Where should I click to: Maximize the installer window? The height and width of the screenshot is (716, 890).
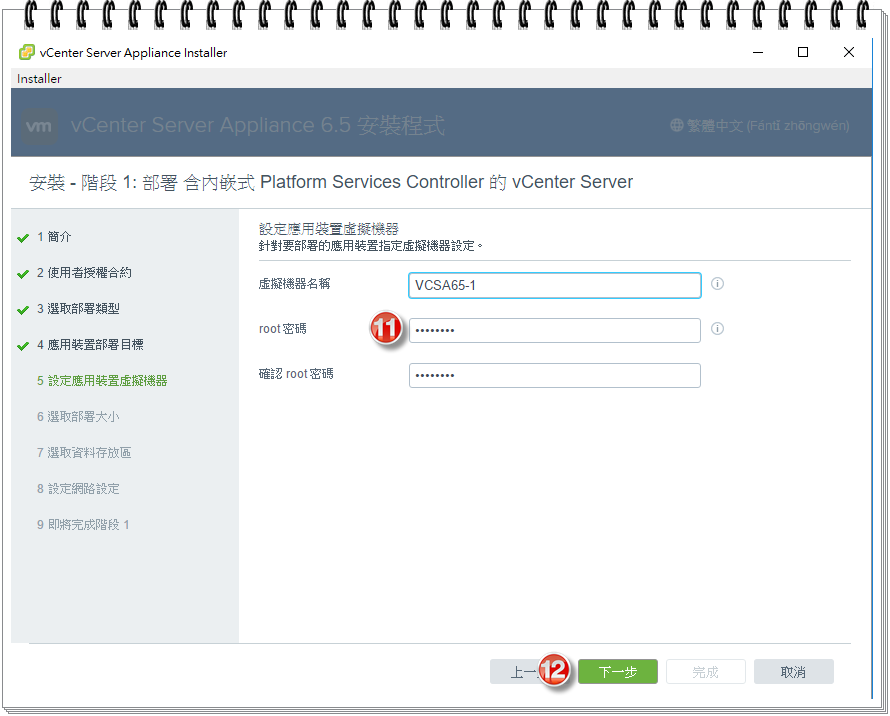803,52
